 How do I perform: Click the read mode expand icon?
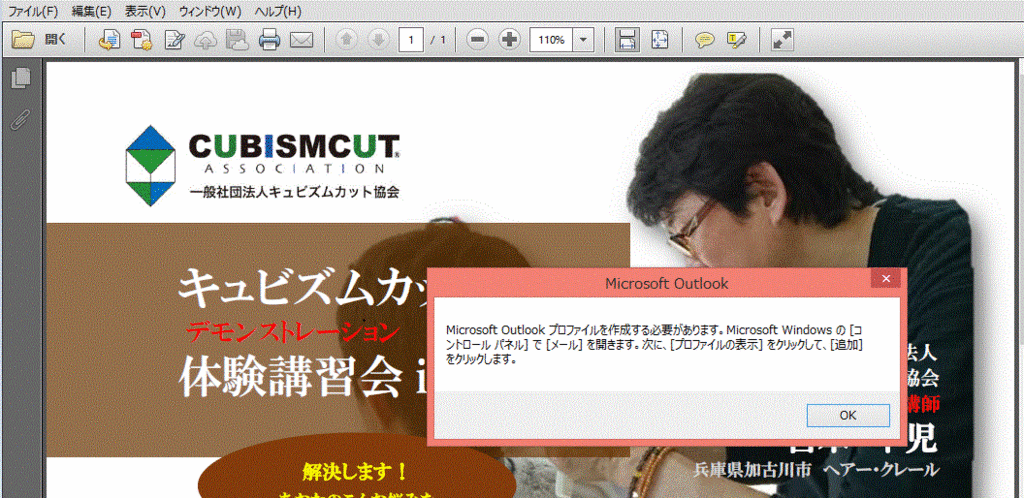pyautogui.click(x=782, y=40)
